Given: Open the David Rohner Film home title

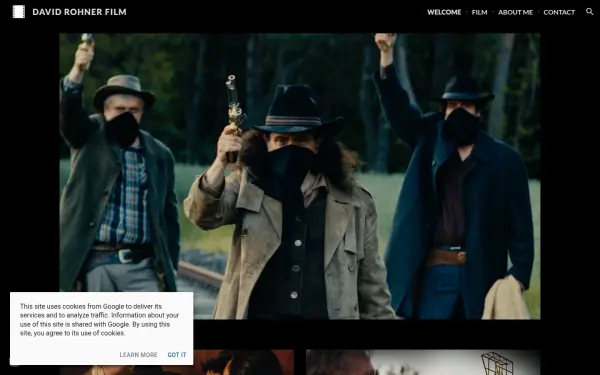Looking at the screenshot, I should [x=79, y=12].
